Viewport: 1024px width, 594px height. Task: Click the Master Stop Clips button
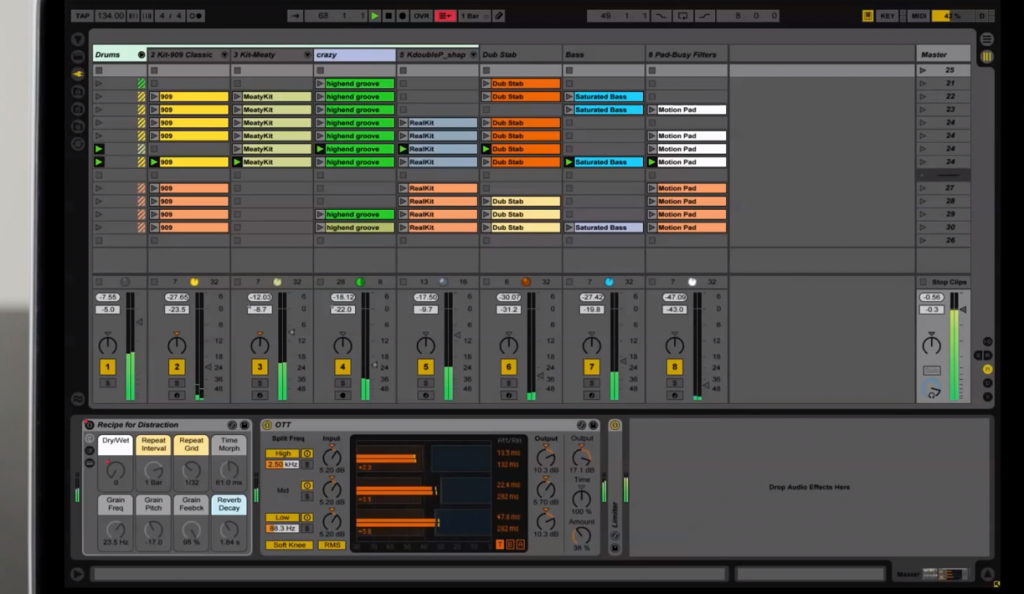tap(943, 282)
